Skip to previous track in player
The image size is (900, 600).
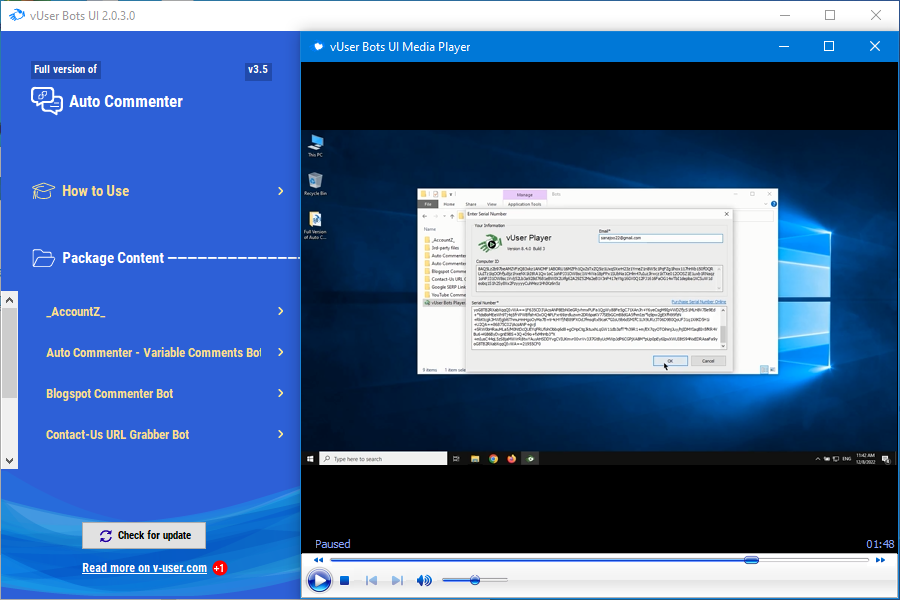(x=371, y=580)
